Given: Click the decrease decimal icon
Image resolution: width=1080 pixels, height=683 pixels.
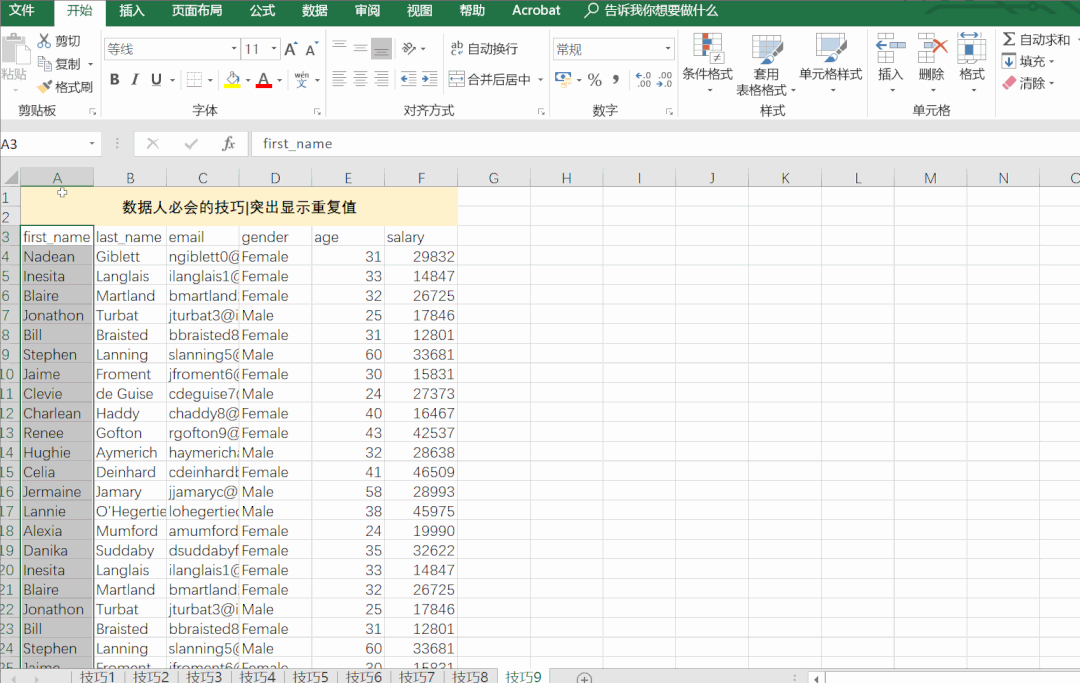Looking at the screenshot, I should pos(664,79).
